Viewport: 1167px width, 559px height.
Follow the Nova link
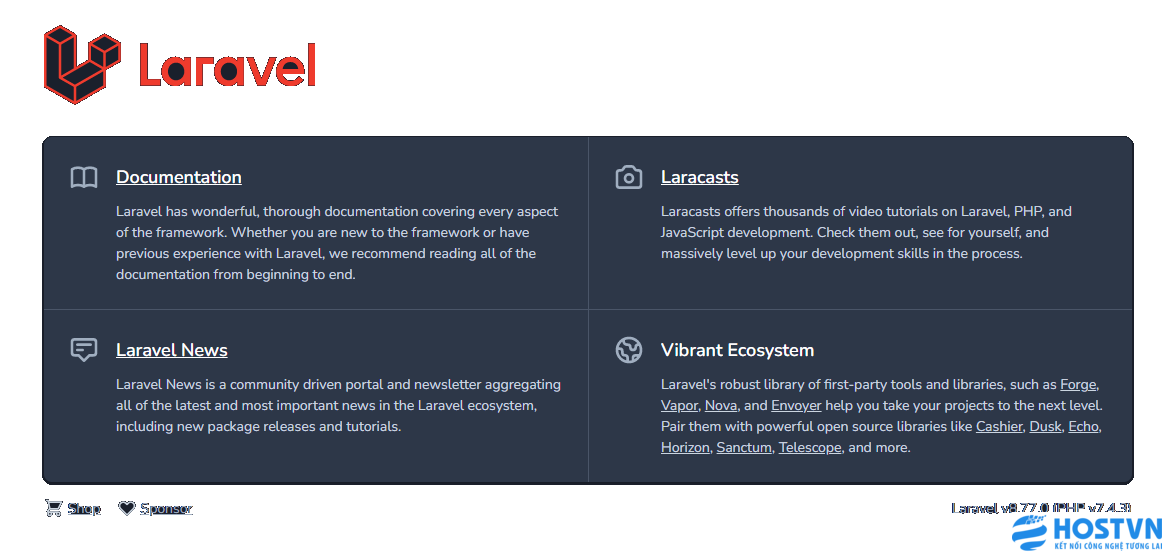tap(721, 406)
